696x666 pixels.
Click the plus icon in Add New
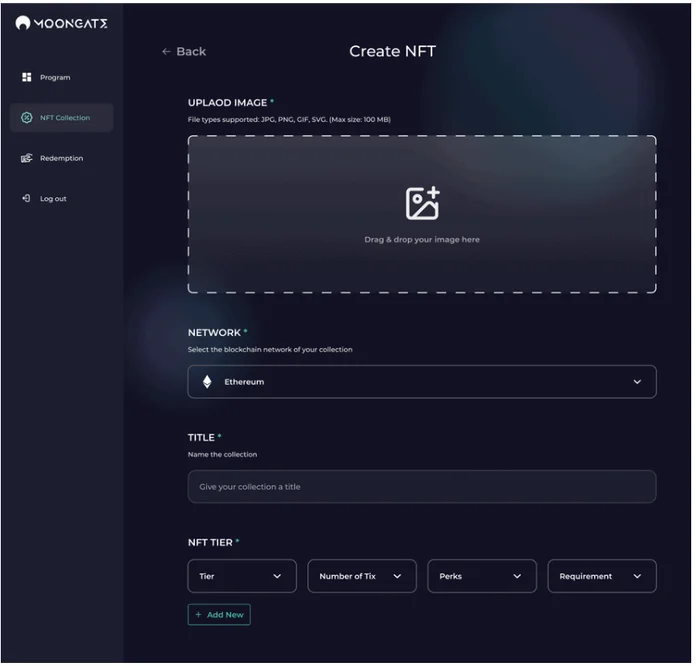point(198,615)
